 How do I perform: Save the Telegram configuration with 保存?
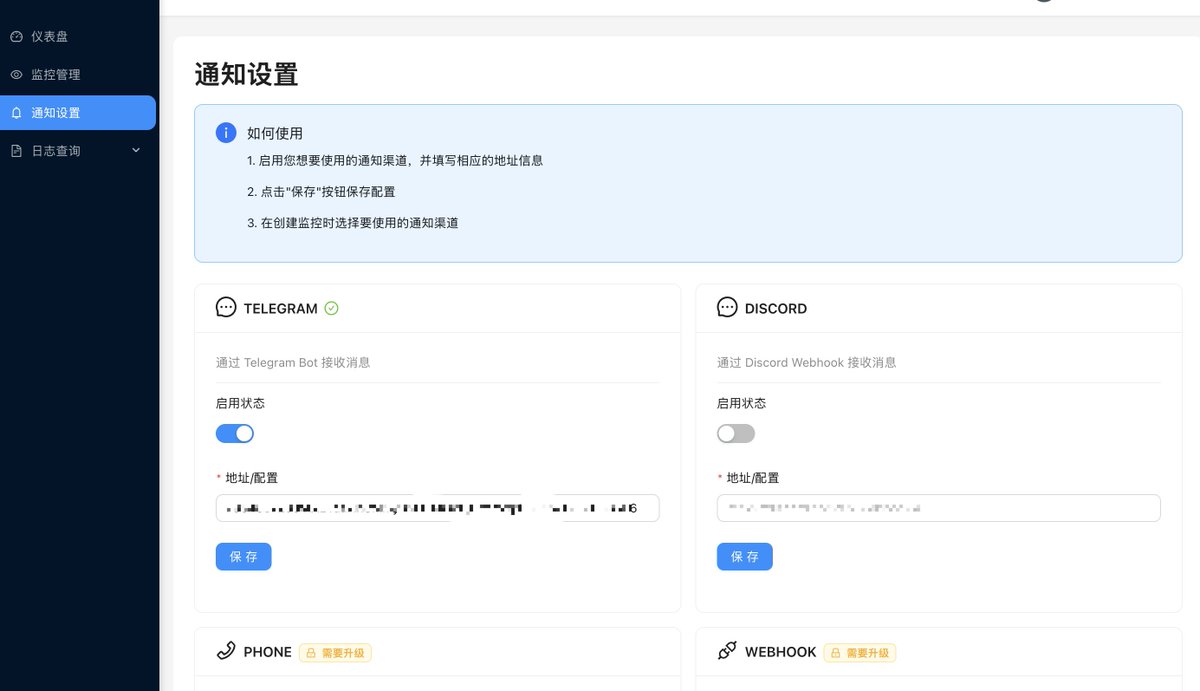point(243,556)
